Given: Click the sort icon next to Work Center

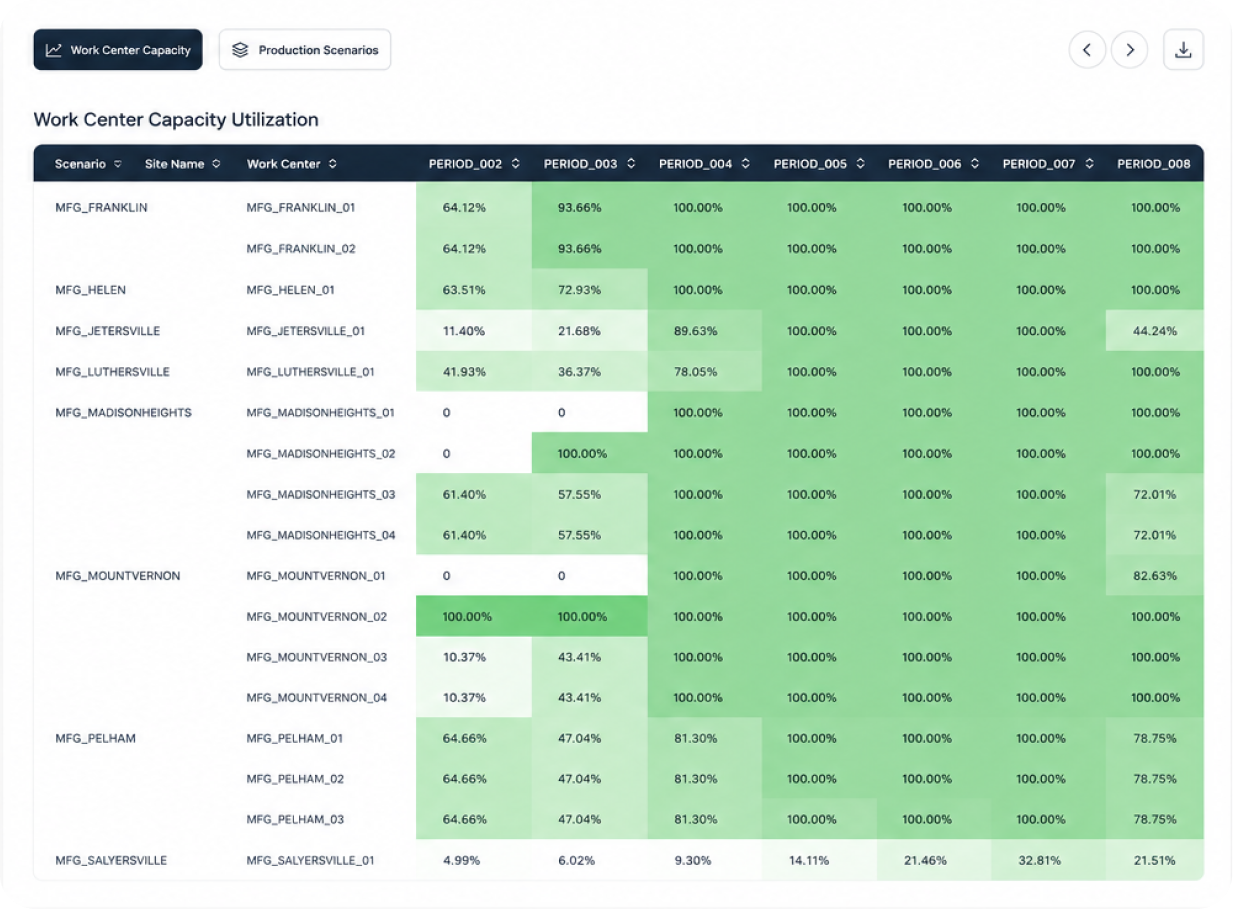Looking at the screenshot, I should click(x=332, y=164).
